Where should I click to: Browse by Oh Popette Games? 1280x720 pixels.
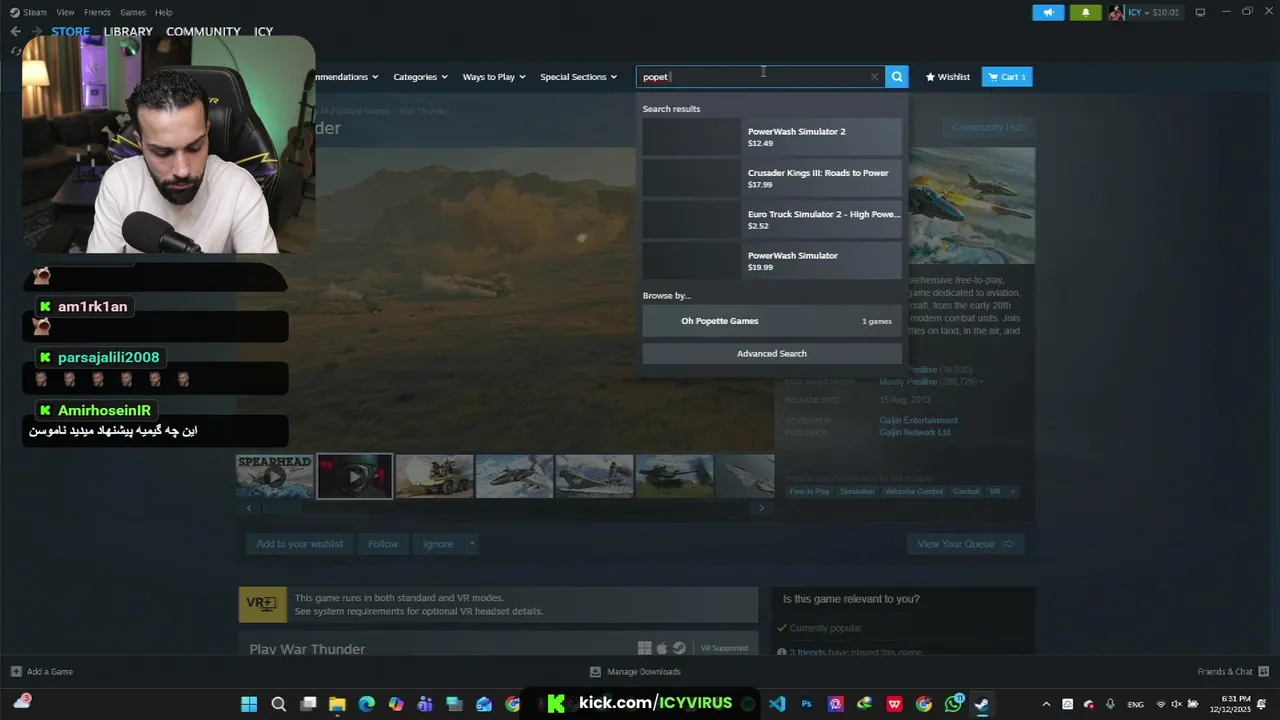771,321
